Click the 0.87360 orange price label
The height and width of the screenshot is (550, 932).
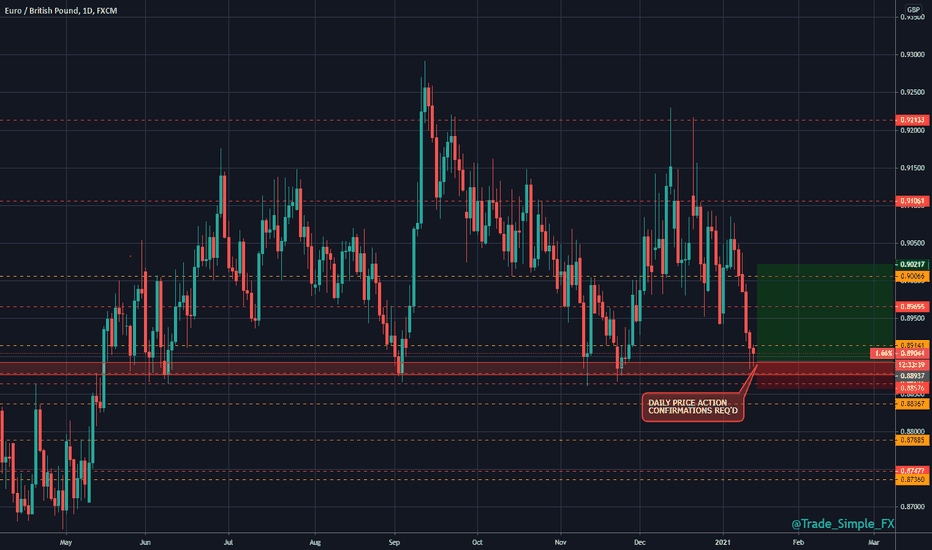pyautogui.click(x=912, y=479)
